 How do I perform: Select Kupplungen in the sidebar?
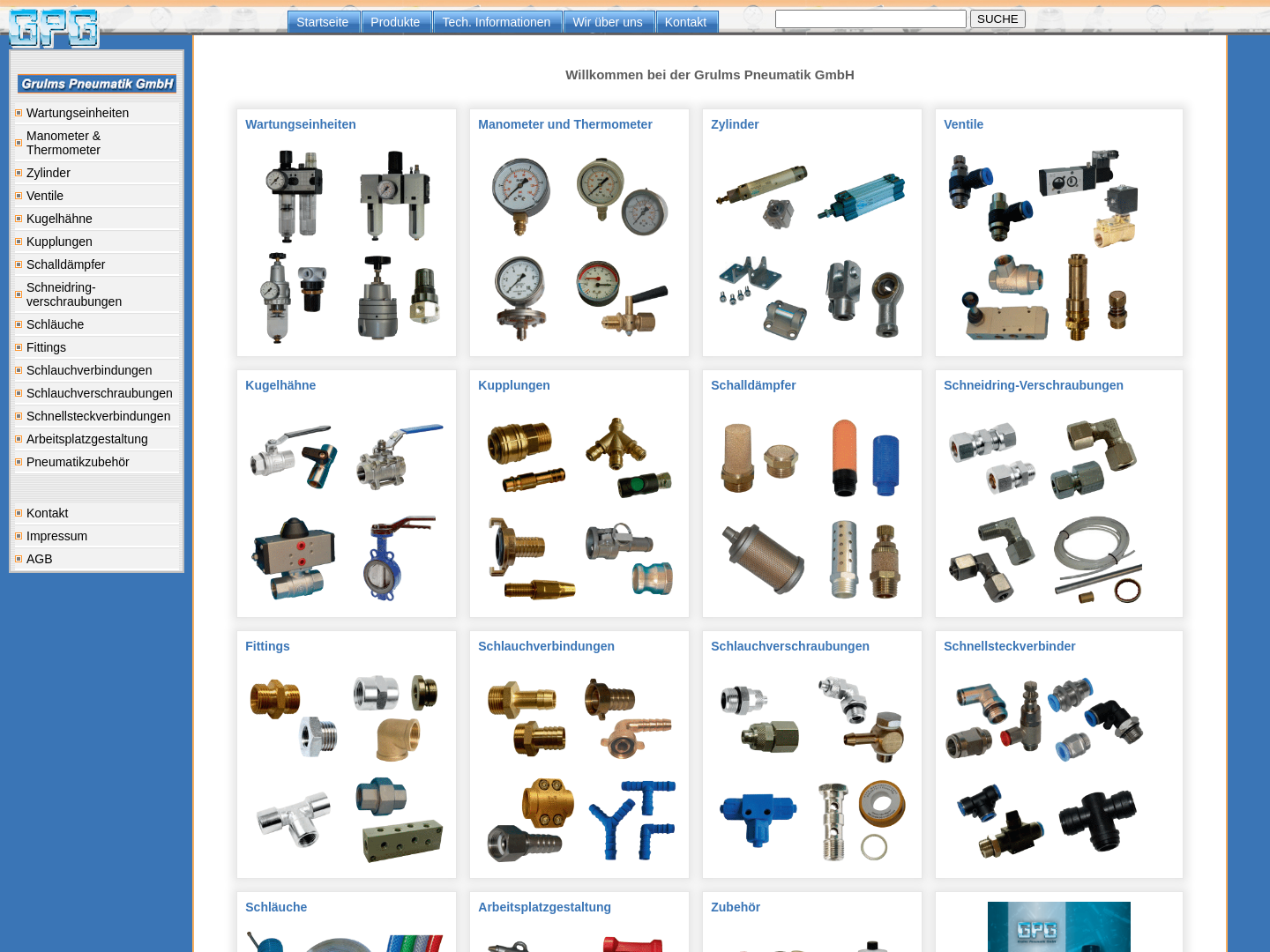click(x=97, y=242)
